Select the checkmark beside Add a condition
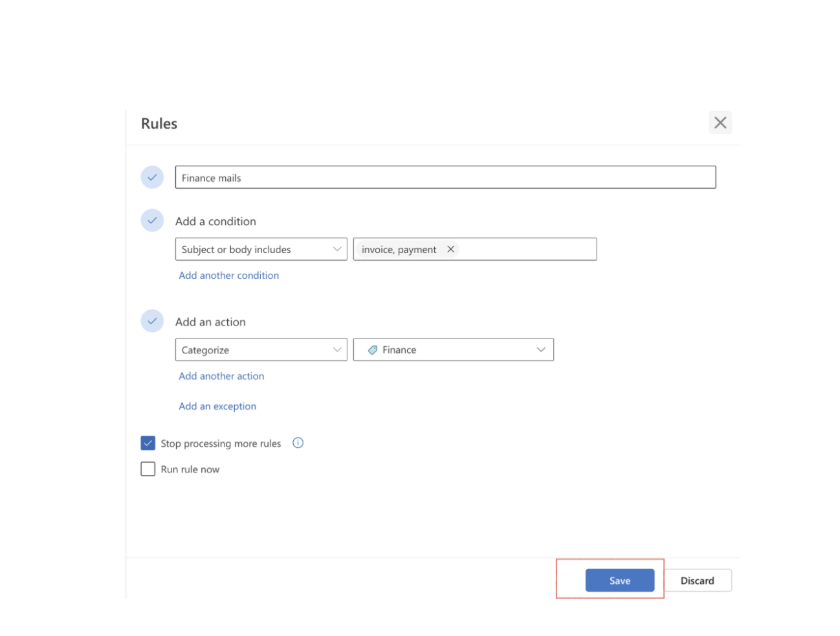Viewport: 840px width, 636px height. (152, 220)
